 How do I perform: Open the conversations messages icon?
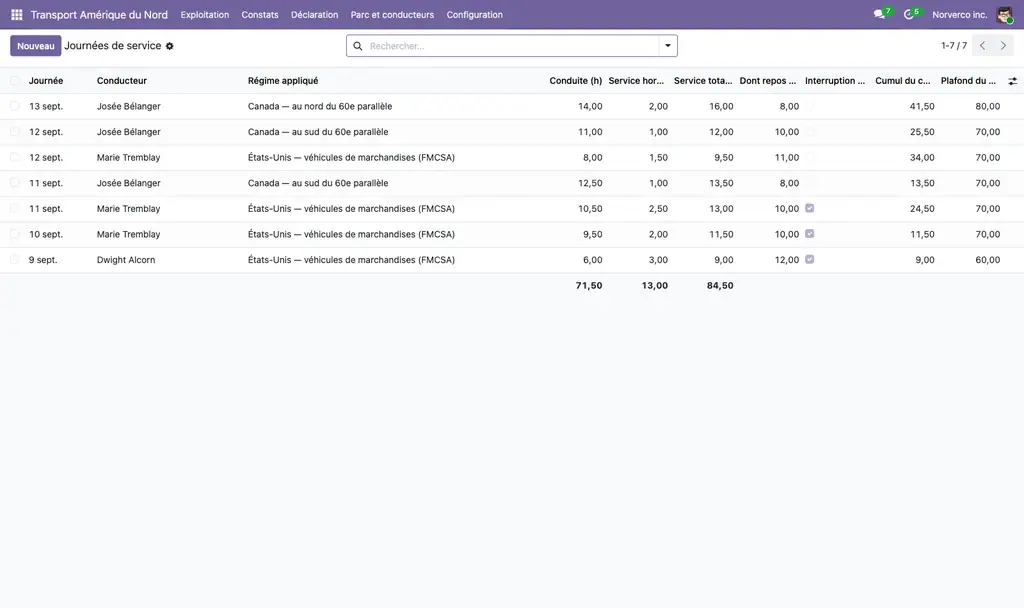[879, 14]
